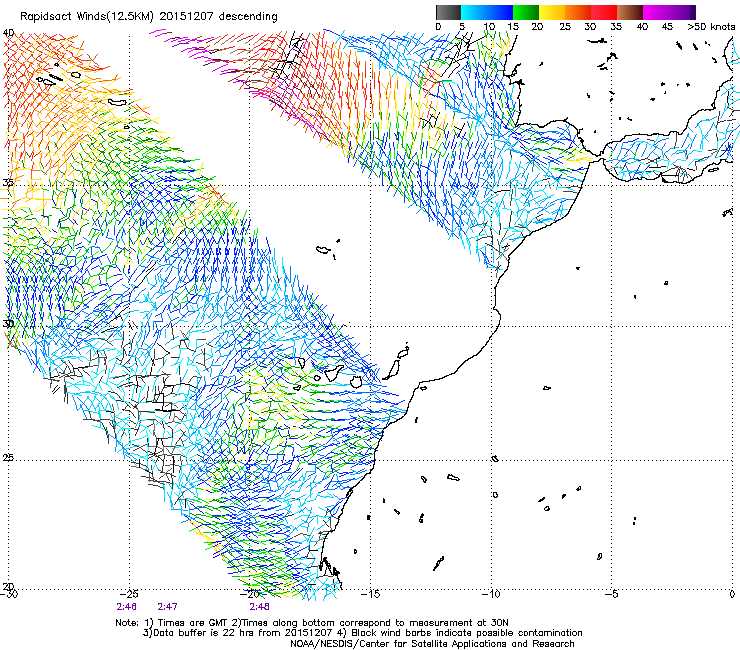Click latitude axis label '25' at left edge
This screenshot has width=740, height=650.
point(8,458)
